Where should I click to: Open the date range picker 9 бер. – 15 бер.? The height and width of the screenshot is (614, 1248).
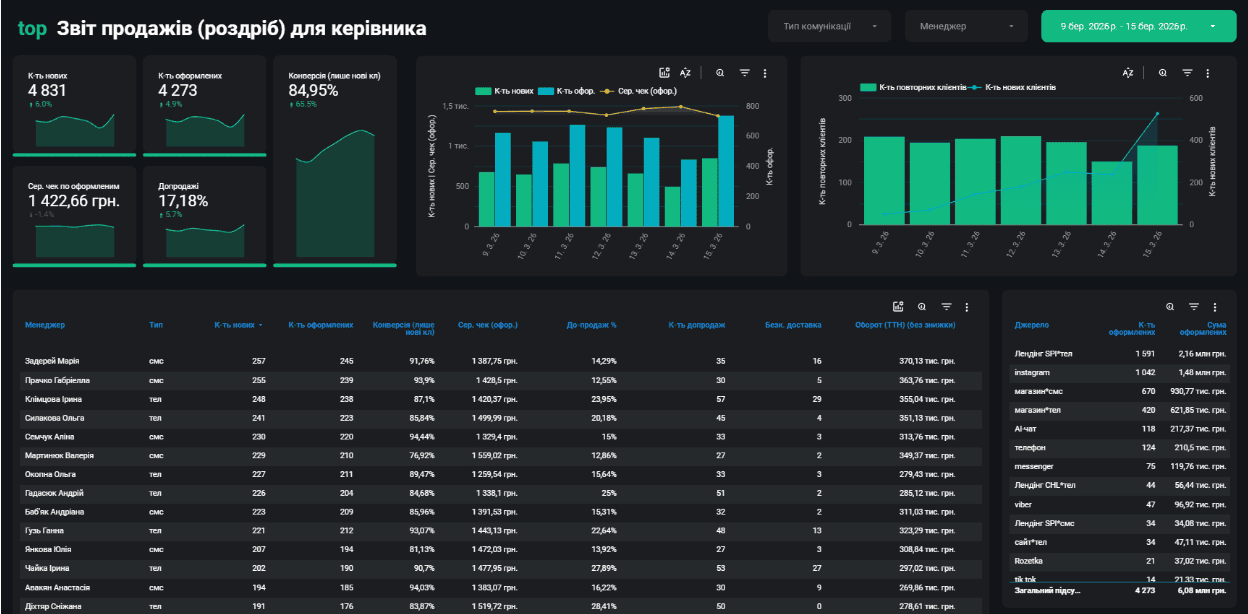click(1139, 26)
